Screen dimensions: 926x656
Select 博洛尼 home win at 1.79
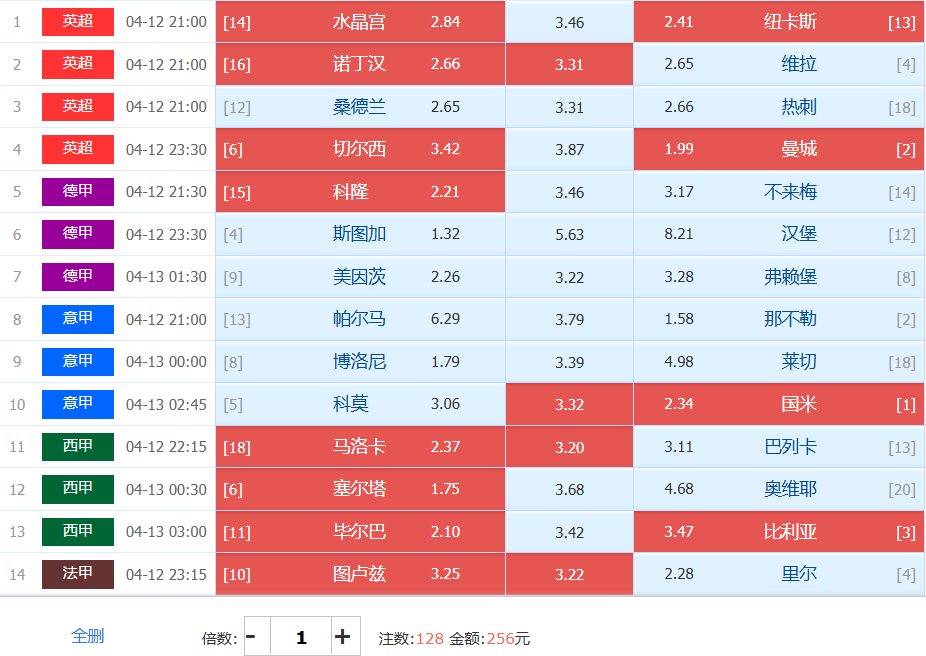[360, 362]
